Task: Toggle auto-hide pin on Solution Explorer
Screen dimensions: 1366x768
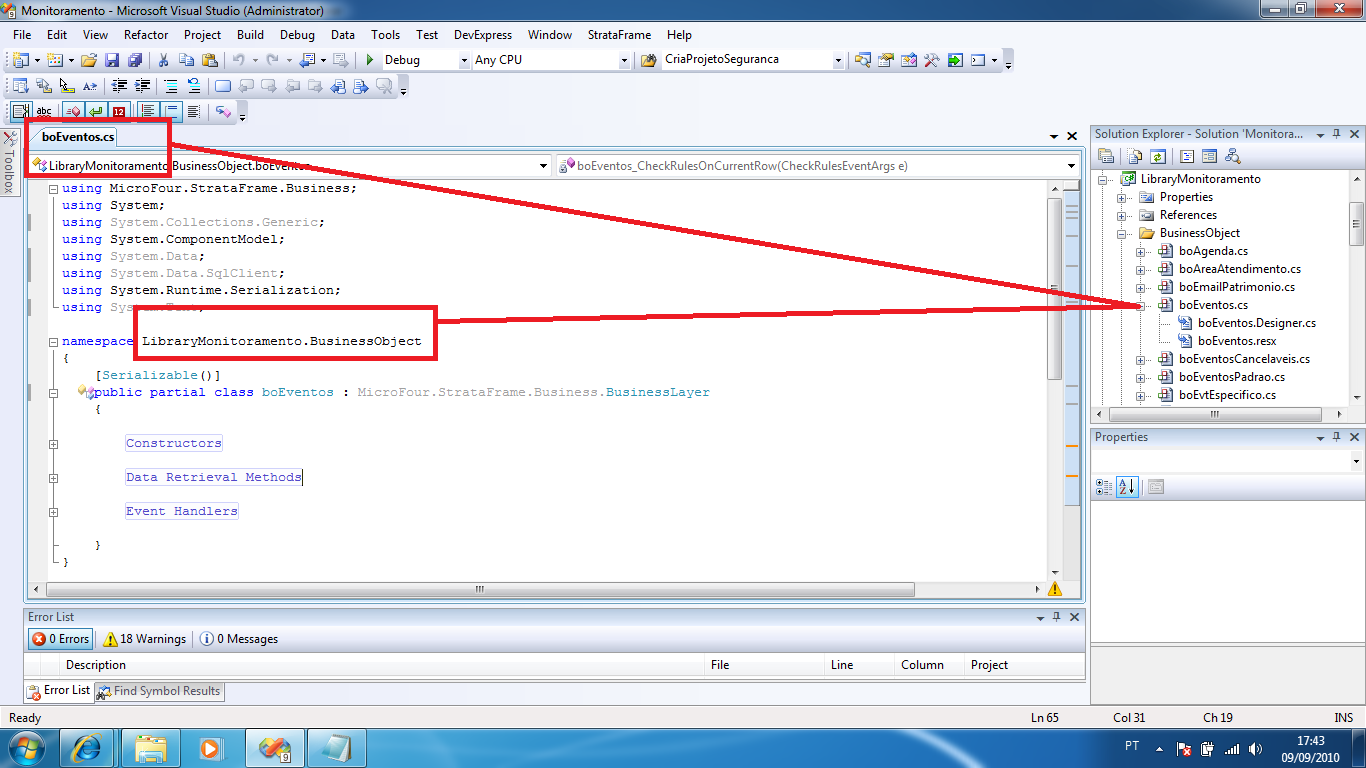Action: pyautogui.click(x=1335, y=134)
